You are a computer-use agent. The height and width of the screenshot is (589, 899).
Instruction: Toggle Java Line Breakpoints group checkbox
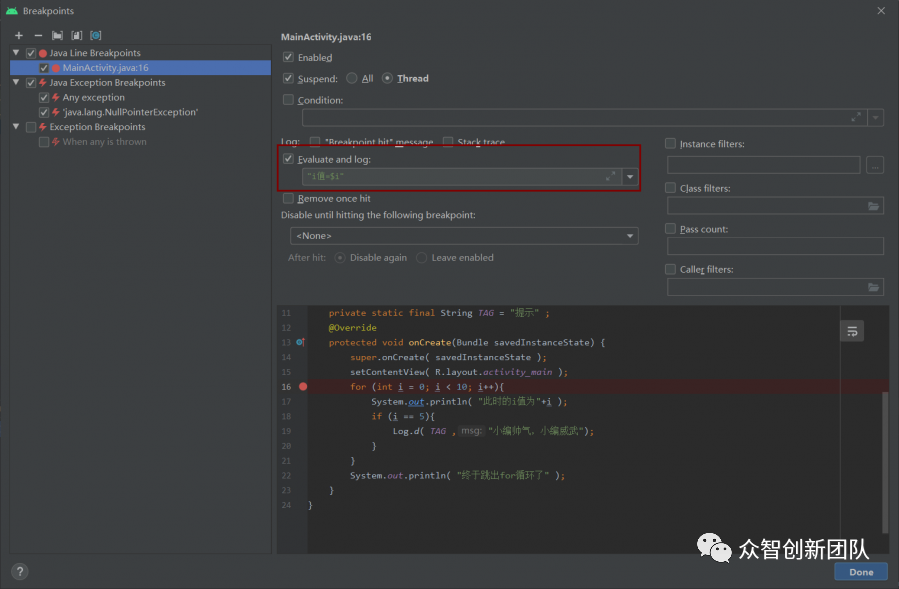[x=31, y=53]
